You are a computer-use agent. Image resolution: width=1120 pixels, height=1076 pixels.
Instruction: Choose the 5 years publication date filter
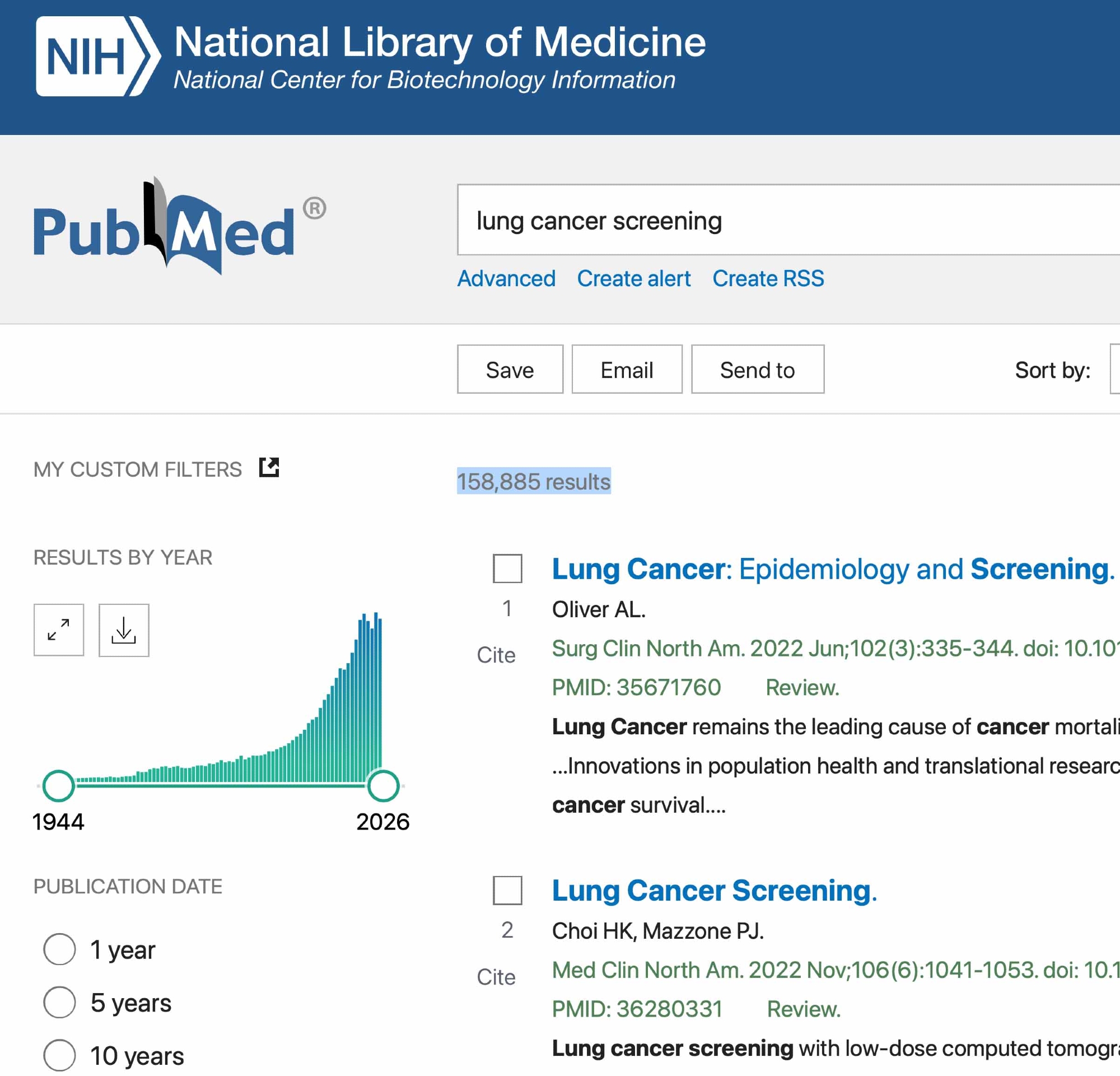point(59,1002)
